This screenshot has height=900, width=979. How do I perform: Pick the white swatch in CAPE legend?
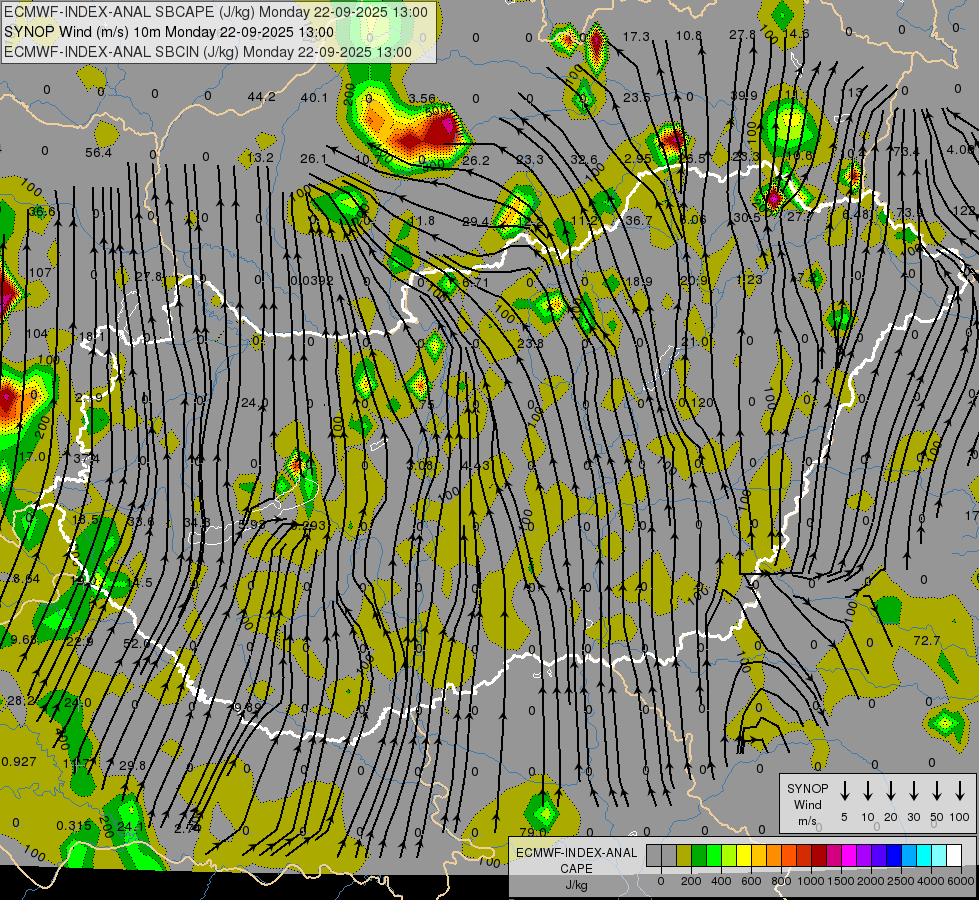(953, 856)
